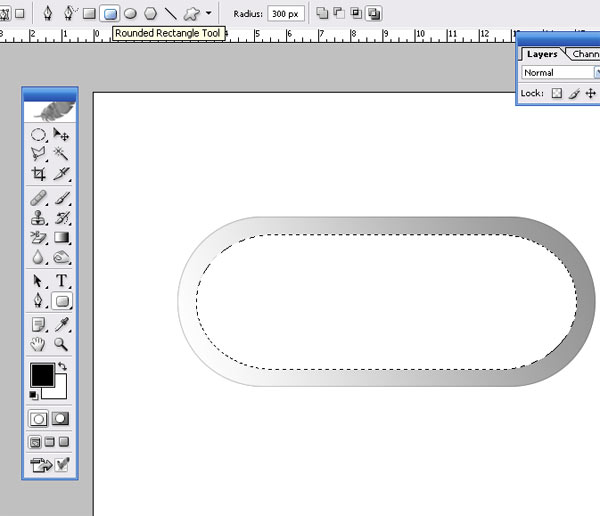The height and width of the screenshot is (516, 600).
Task: Choose the Rectangle shape tool in options bar
Action: (x=89, y=14)
